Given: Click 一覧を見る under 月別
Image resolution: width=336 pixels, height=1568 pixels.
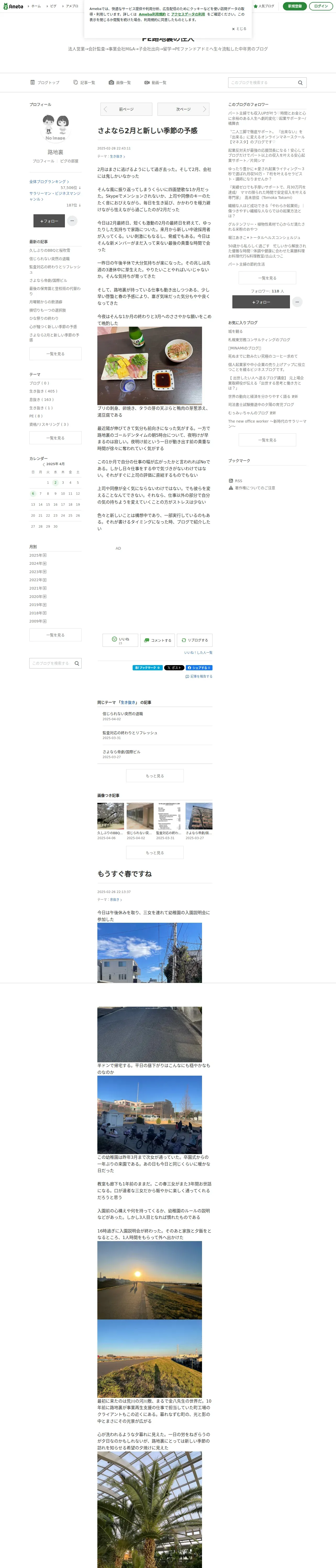Looking at the screenshot, I should click(x=55, y=635).
